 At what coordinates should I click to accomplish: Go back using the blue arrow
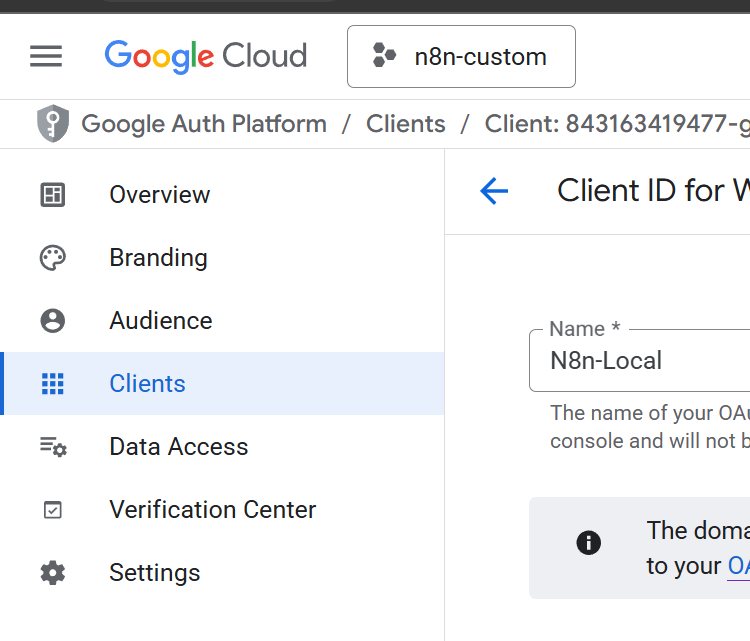[x=494, y=191]
